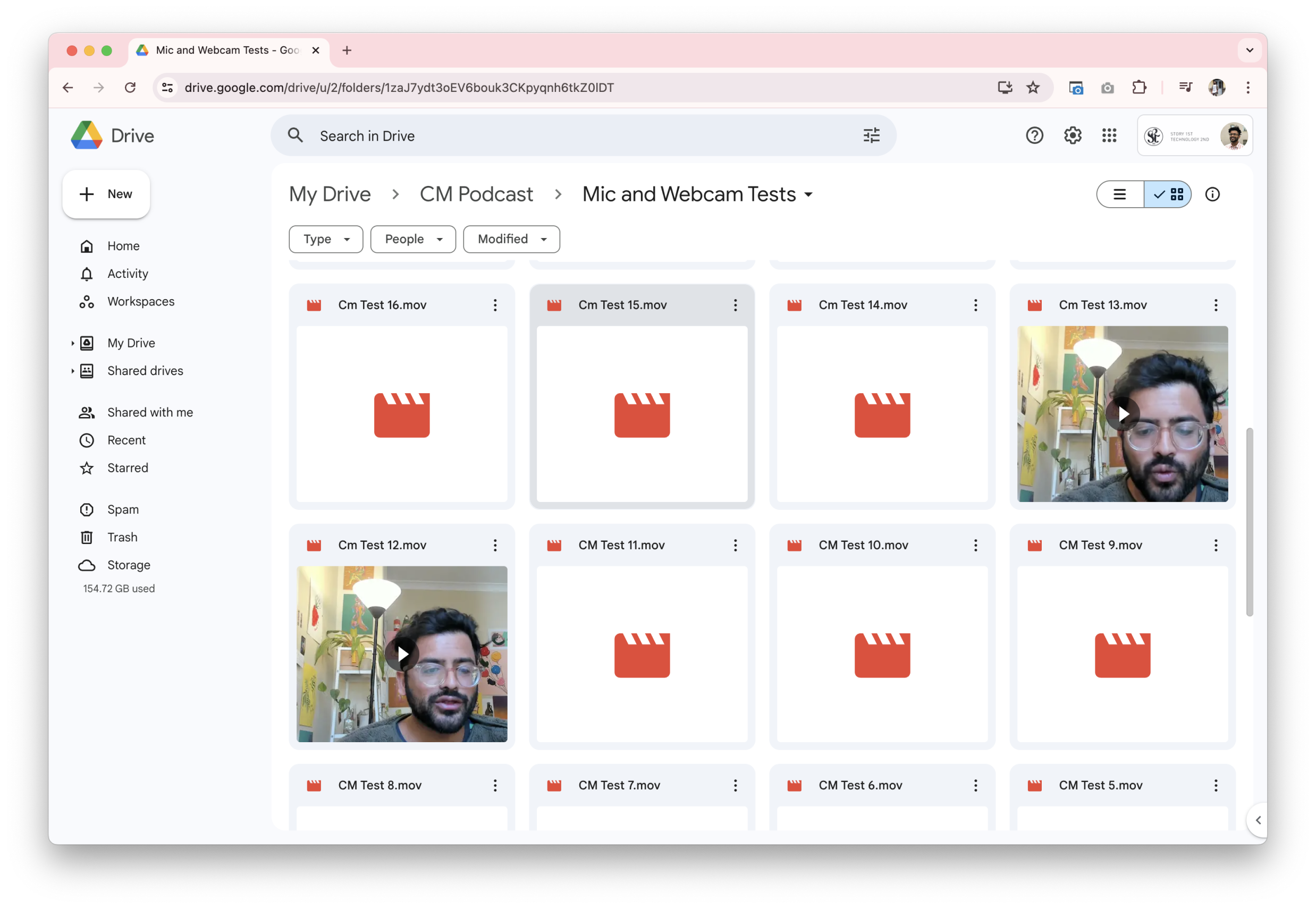Install app icon in address bar
The image size is (1316, 909).
(x=1005, y=87)
